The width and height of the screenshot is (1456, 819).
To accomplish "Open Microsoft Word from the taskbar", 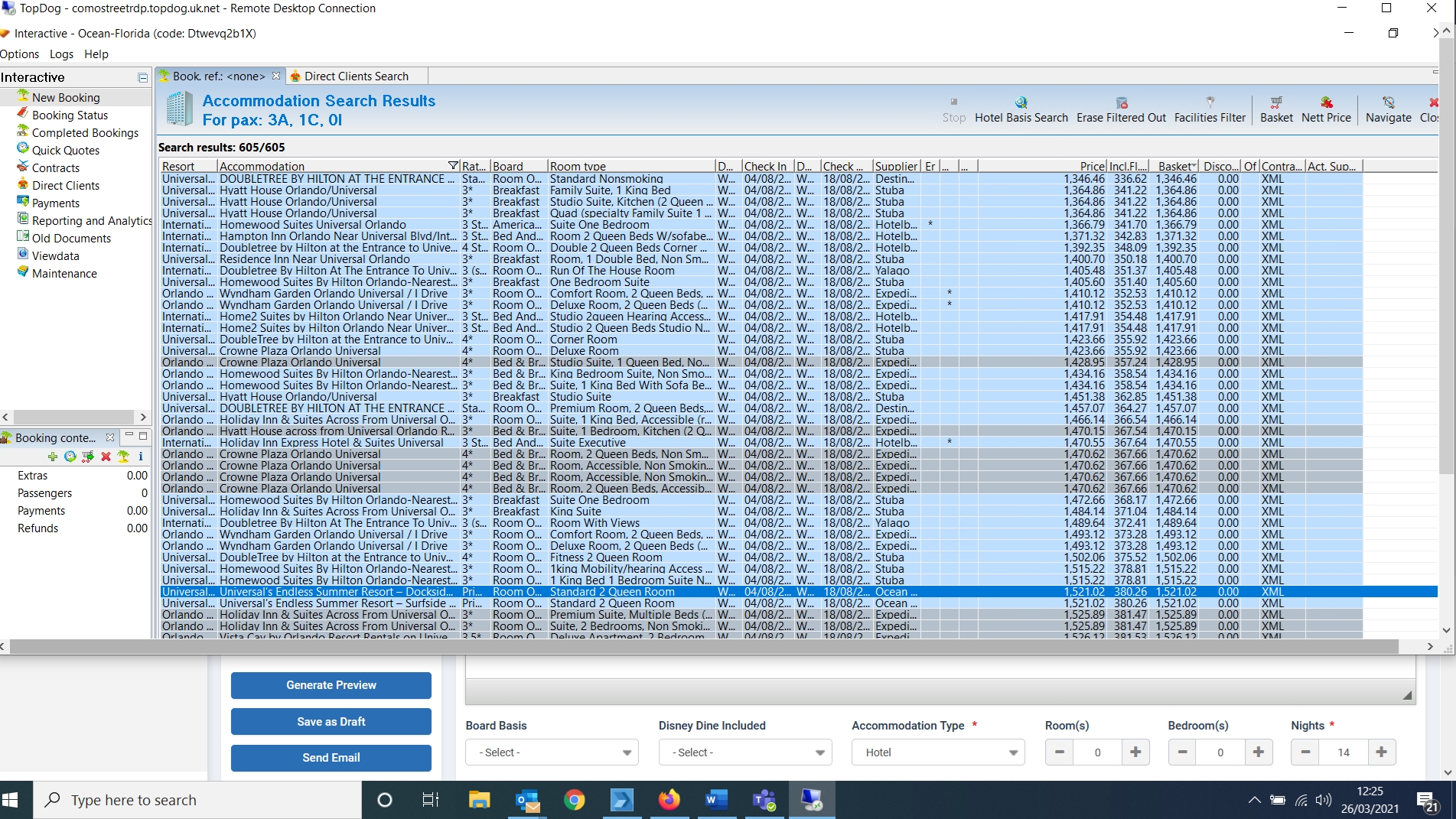I will 716,800.
